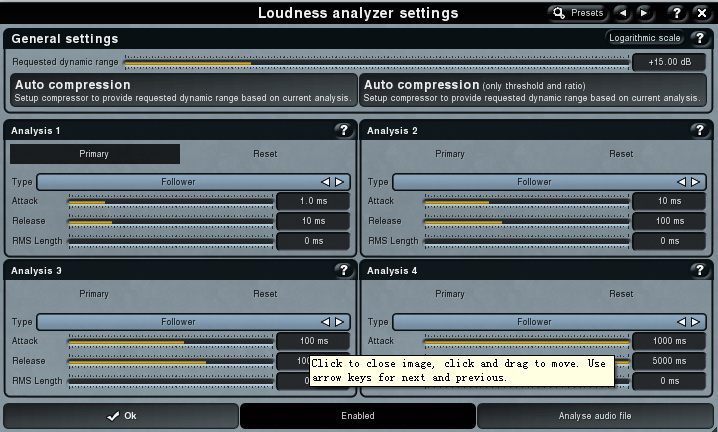Screen dimensions: 718x432
Task: Select next Type in Analysis 2
Action: (695, 182)
